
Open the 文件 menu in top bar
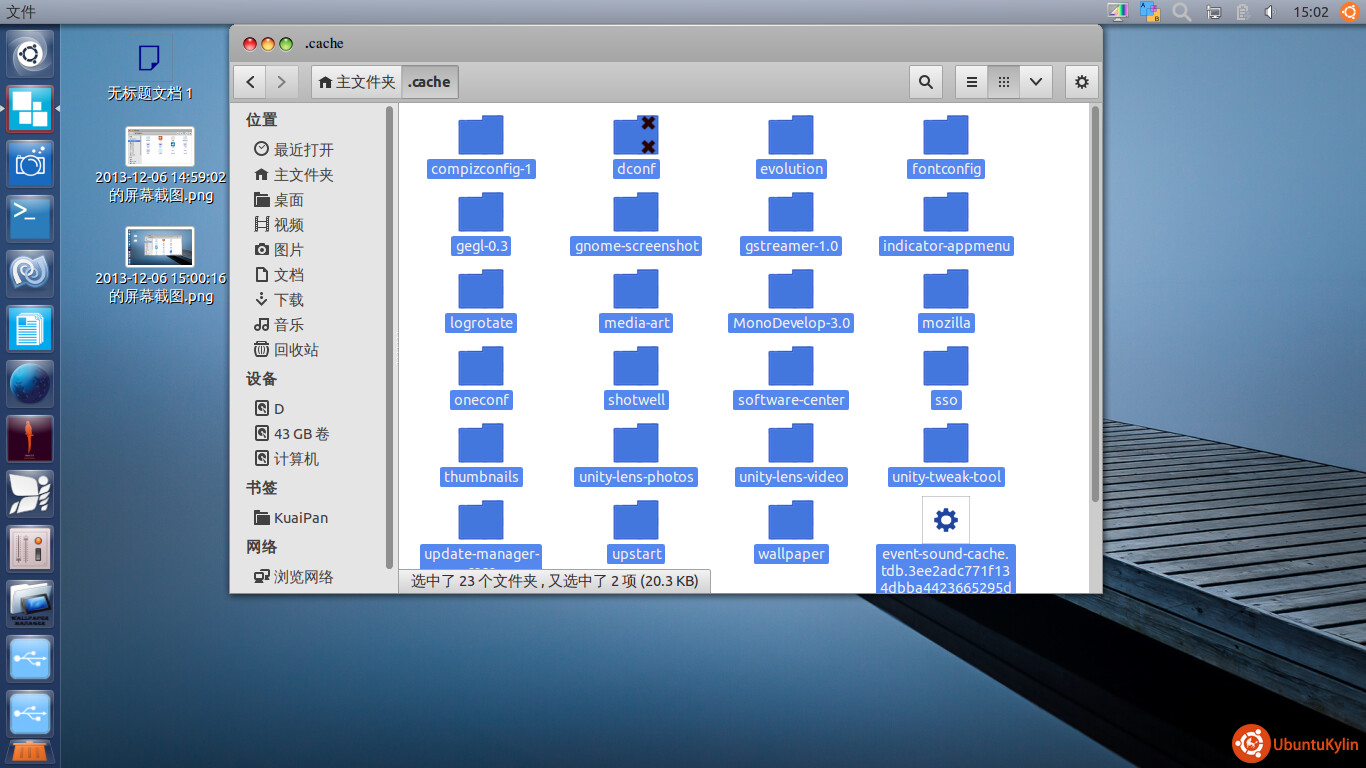(x=20, y=12)
